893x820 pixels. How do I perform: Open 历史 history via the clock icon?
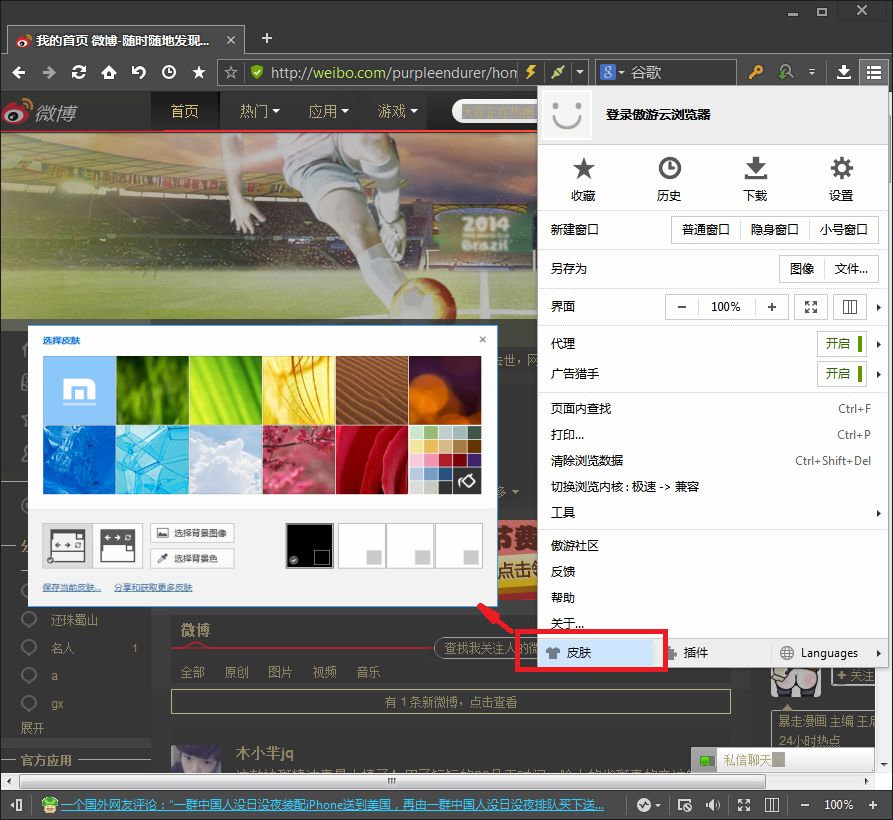[669, 178]
